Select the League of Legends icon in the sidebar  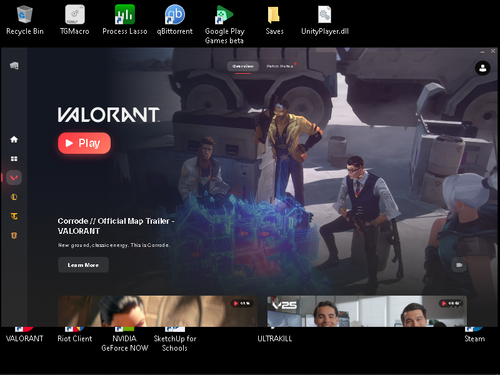(14, 197)
